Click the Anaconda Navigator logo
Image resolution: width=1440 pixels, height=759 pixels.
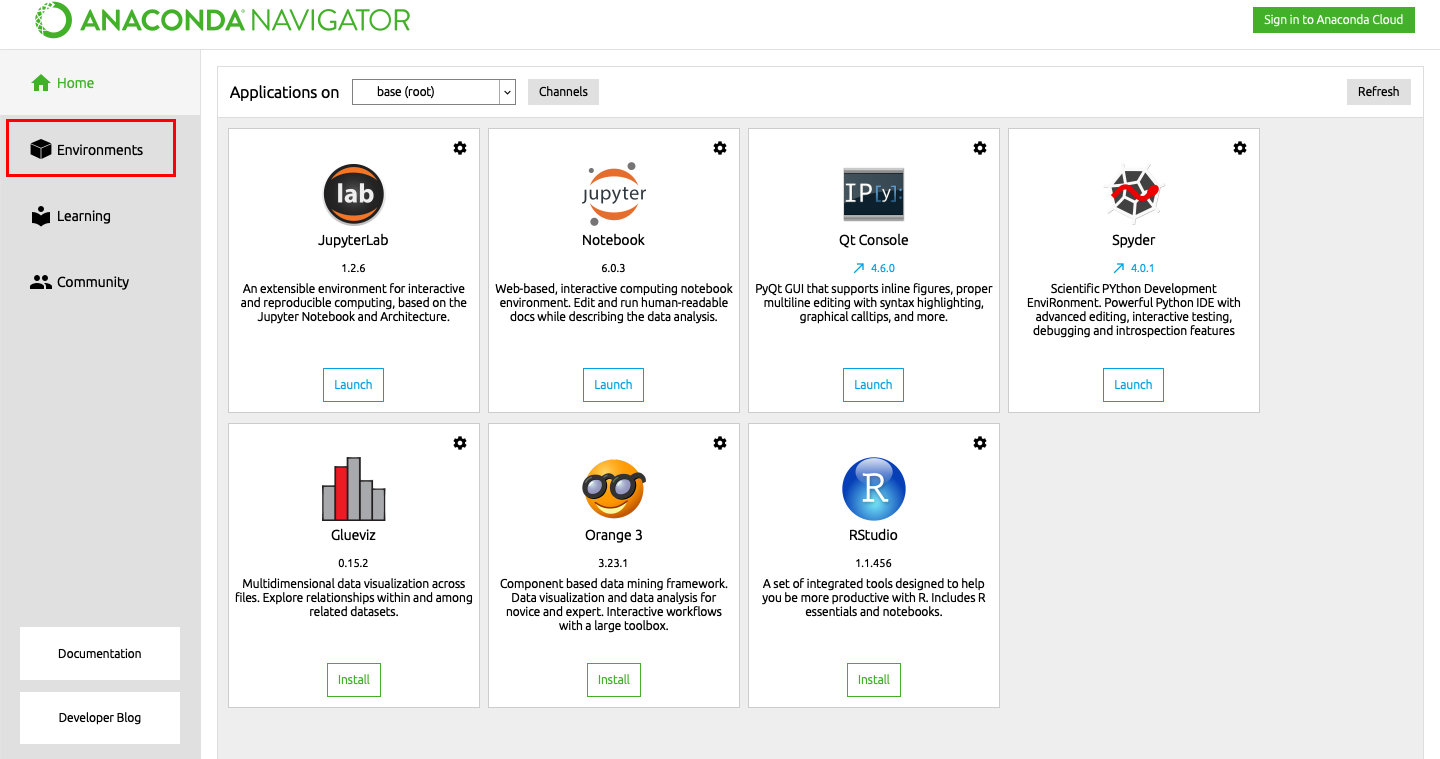(223, 20)
